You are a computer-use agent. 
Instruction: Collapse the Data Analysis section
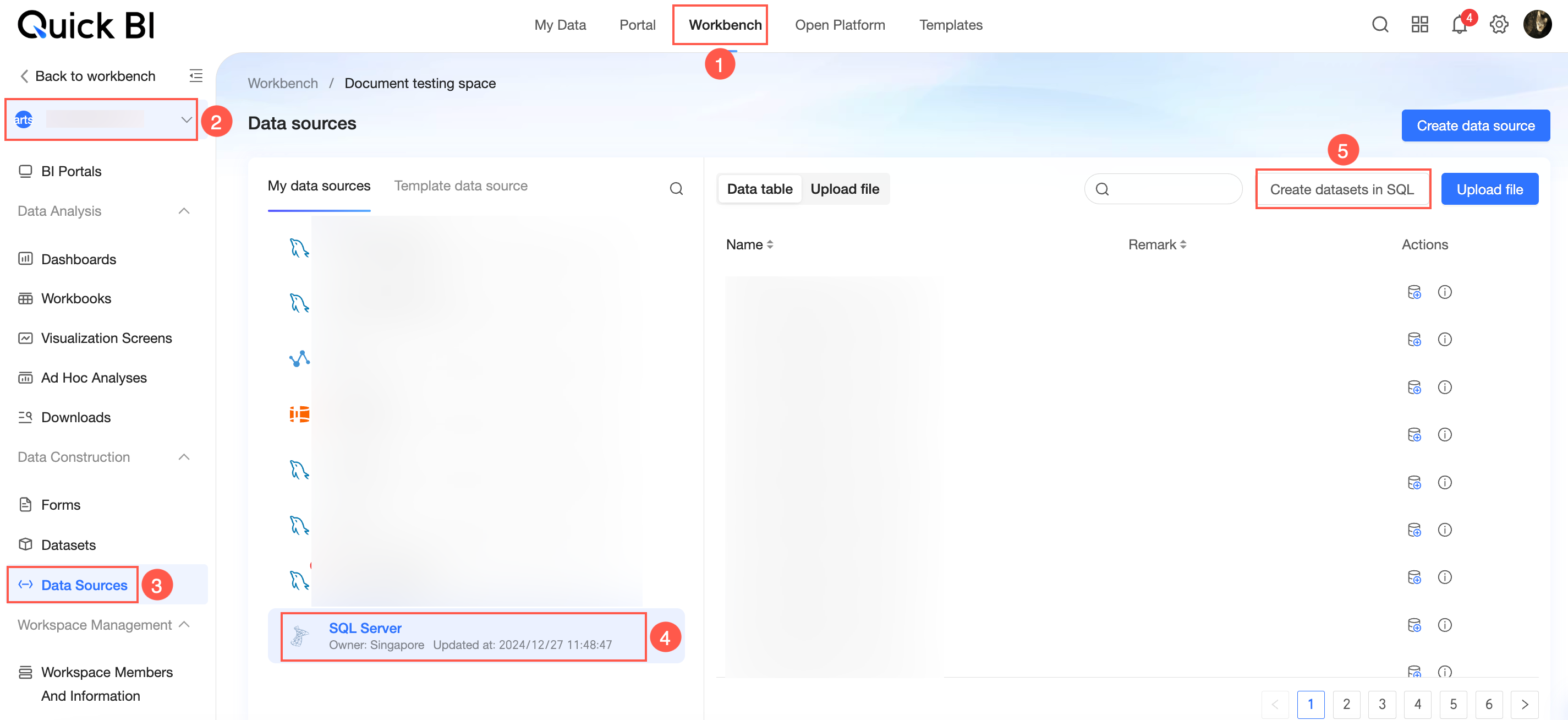pos(184,211)
